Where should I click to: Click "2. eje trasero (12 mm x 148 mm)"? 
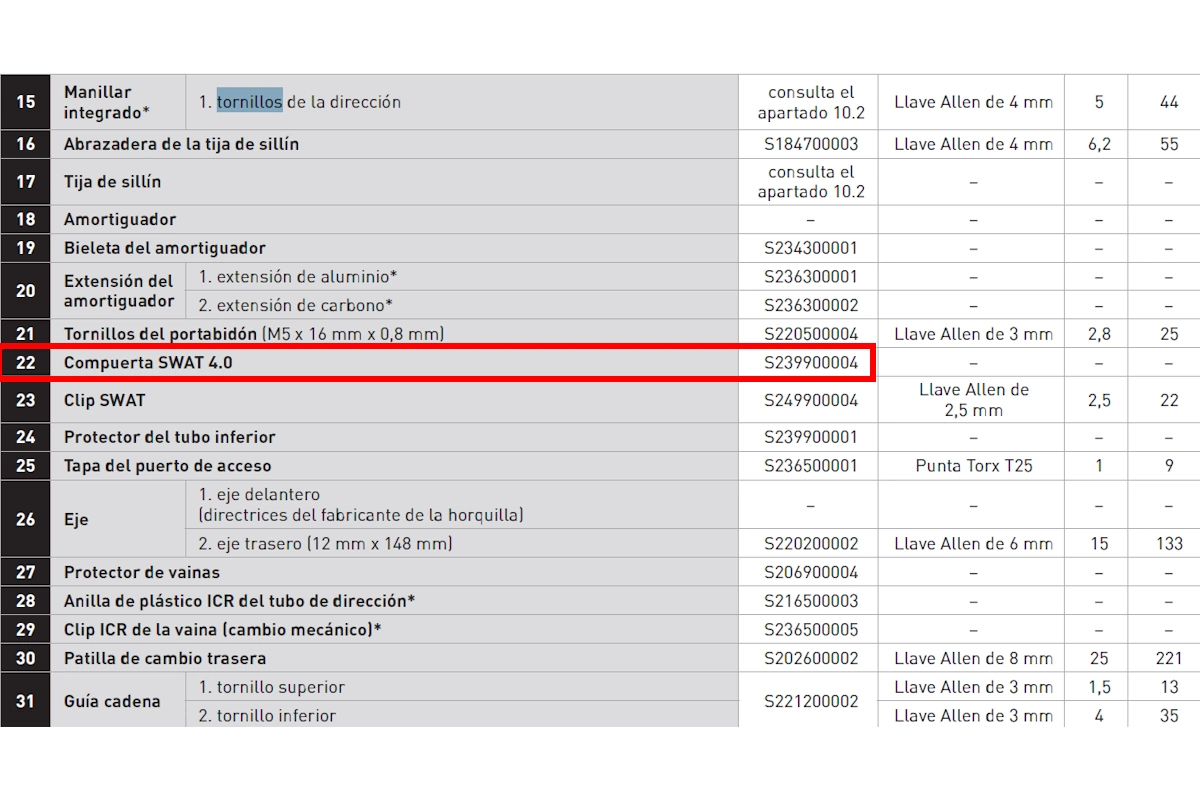tap(325, 544)
